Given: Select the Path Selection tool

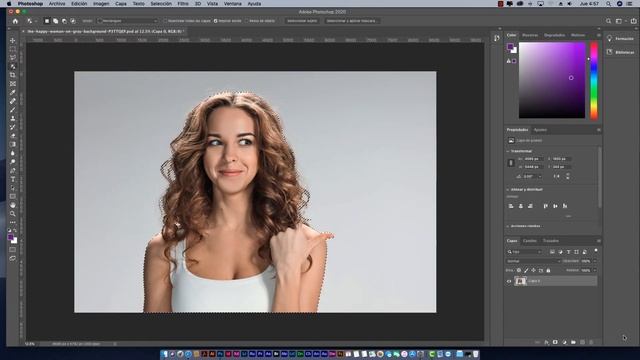Looking at the screenshot, I should 13,188.
